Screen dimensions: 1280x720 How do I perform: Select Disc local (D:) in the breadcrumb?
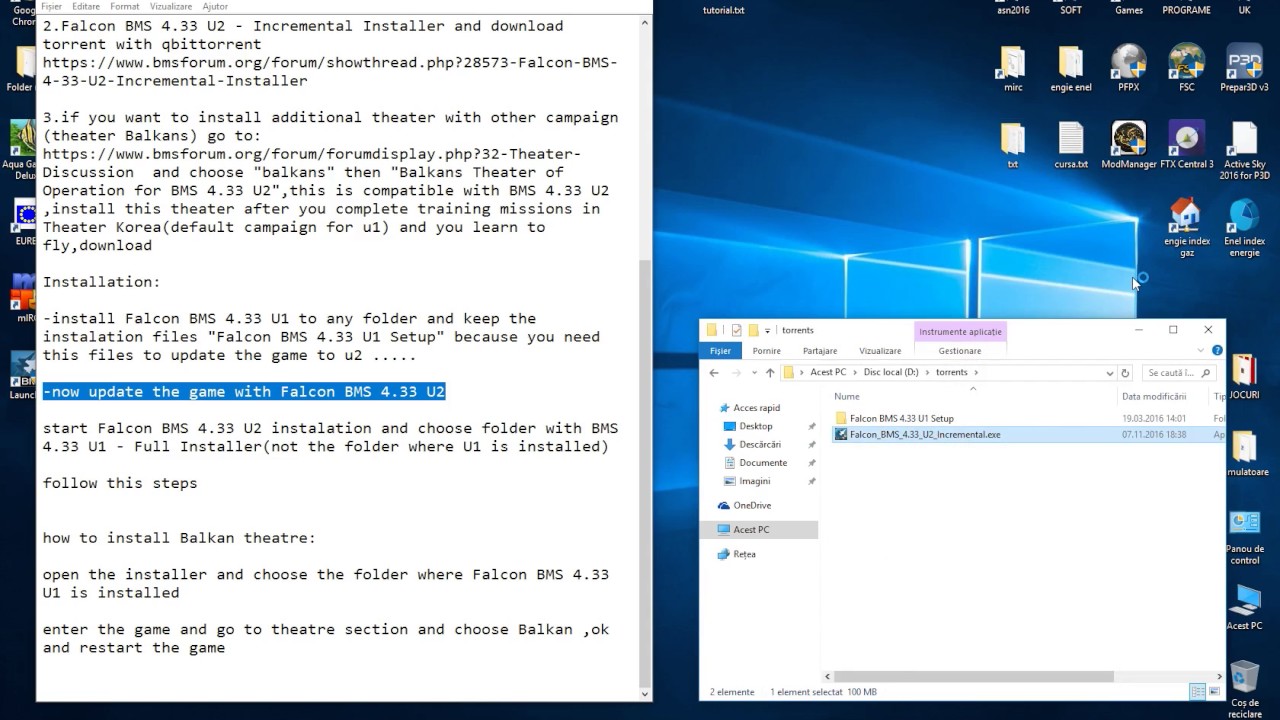pyautogui.click(x=891, y=372)
